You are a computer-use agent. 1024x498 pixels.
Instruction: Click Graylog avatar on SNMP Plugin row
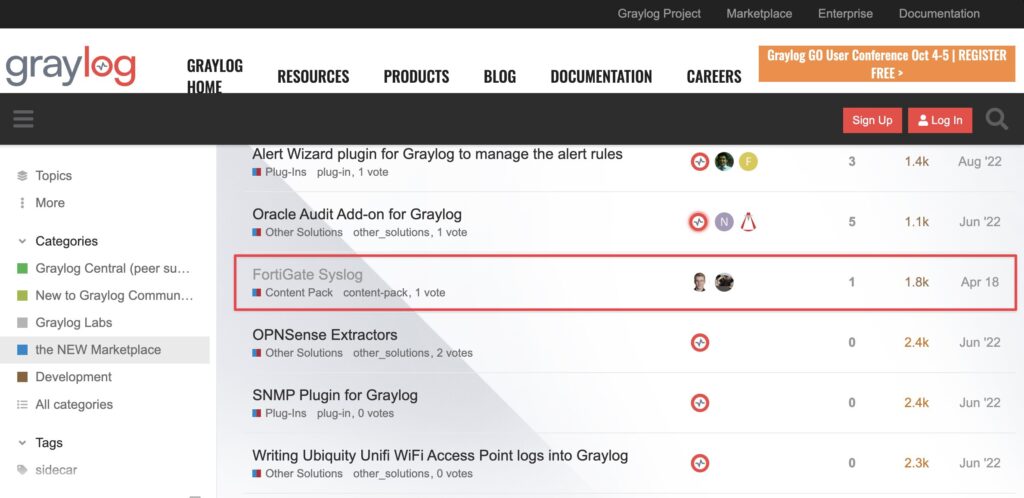pyautogui.click(x=699, y=403)
